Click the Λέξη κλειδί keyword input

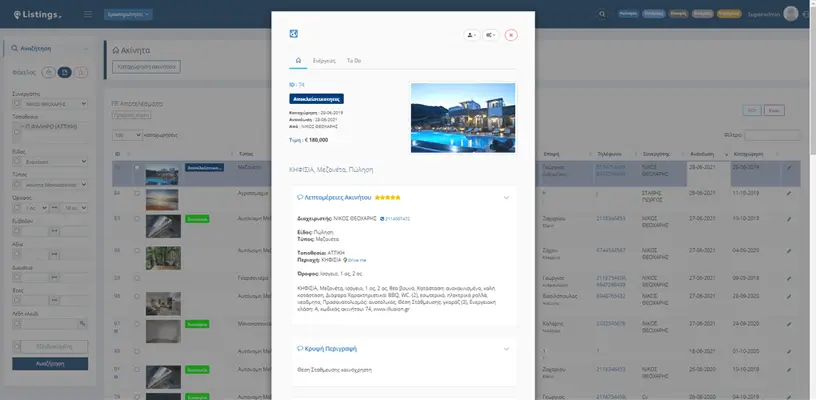click(x=49, y=324)
